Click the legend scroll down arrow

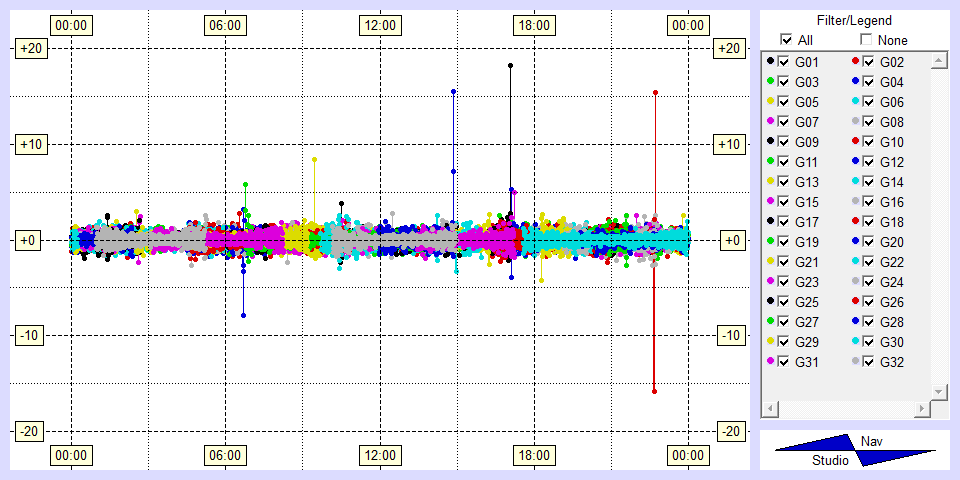coord(938,390)
